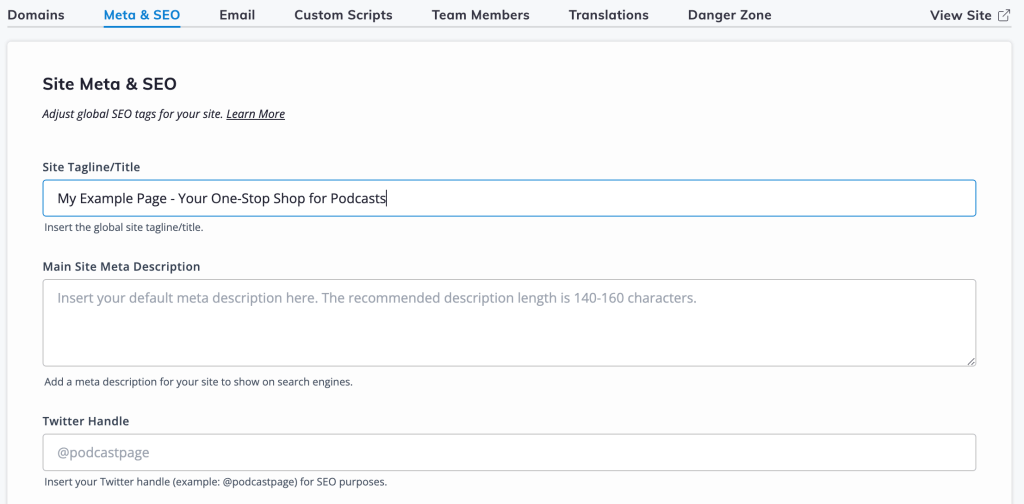Click the Main Site Meta Description label
Screen dimensions: 1024x504
121,267
